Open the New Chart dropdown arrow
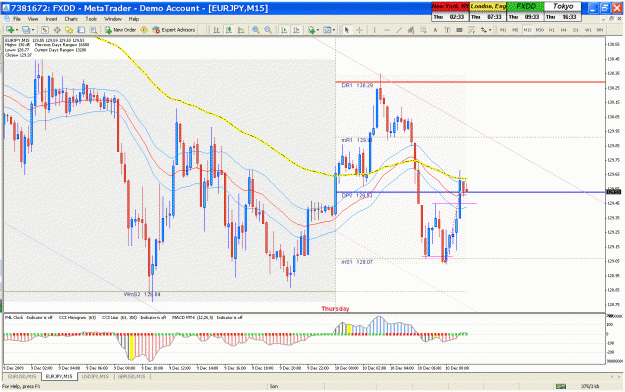The image size is (625, 392). (17, 30)
